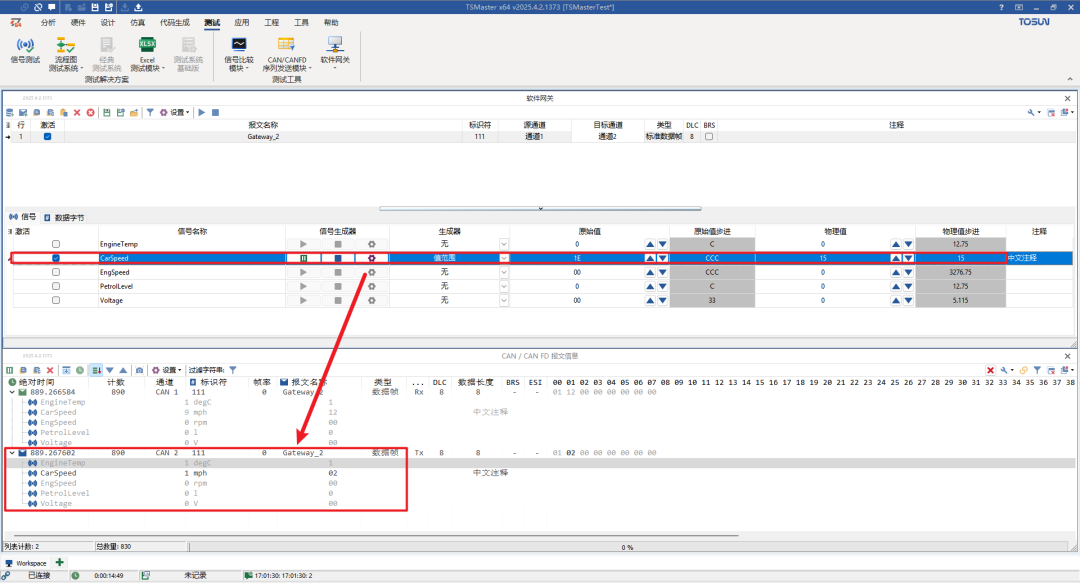Click the camera snapshot icon in the trace toolbar
Screen dimensions: 1080x583
pyautogui.click(x=139, y=370)
